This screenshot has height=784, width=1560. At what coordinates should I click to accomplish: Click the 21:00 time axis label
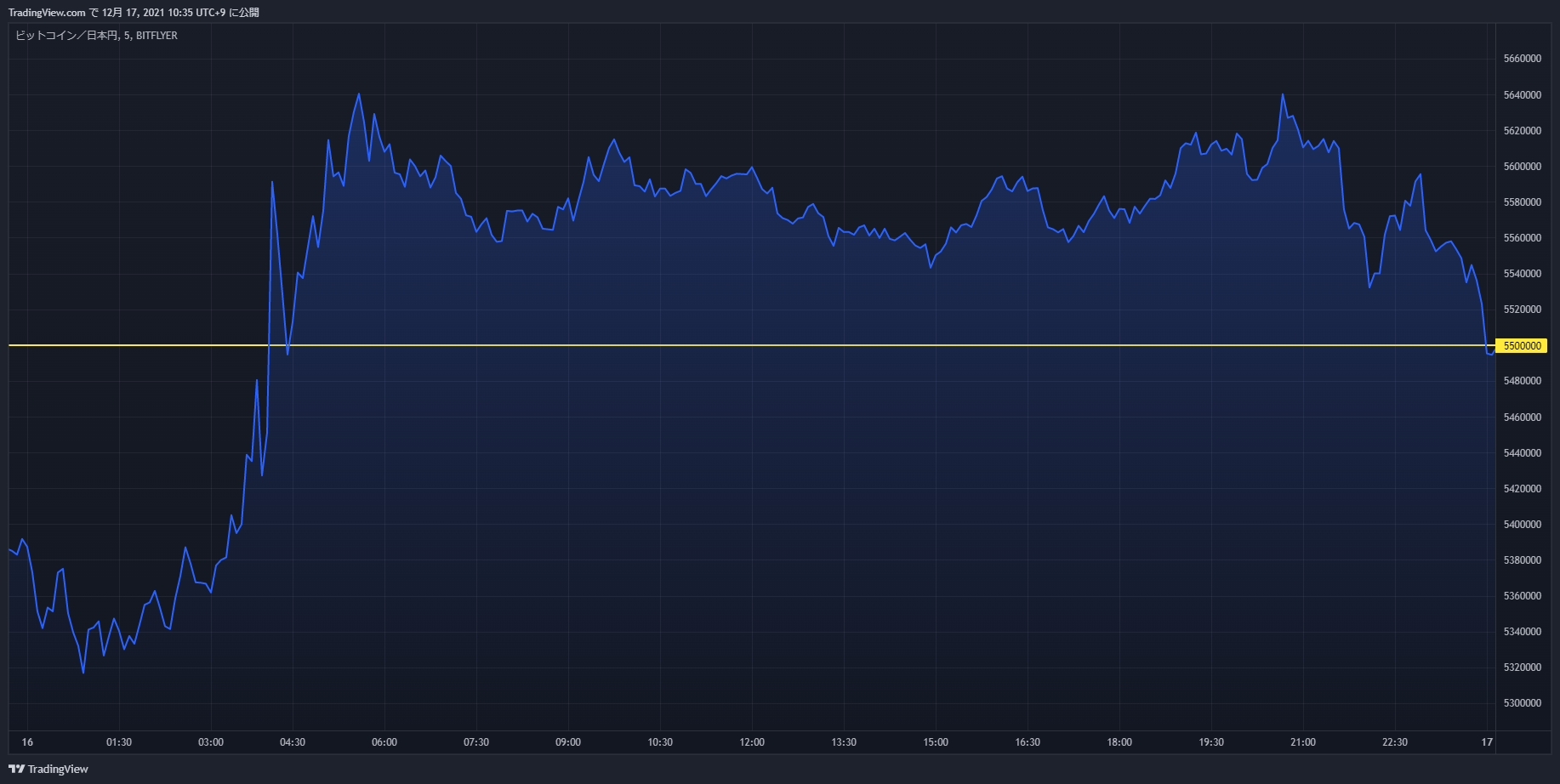pyautogui.click(x=1303, y=742)
